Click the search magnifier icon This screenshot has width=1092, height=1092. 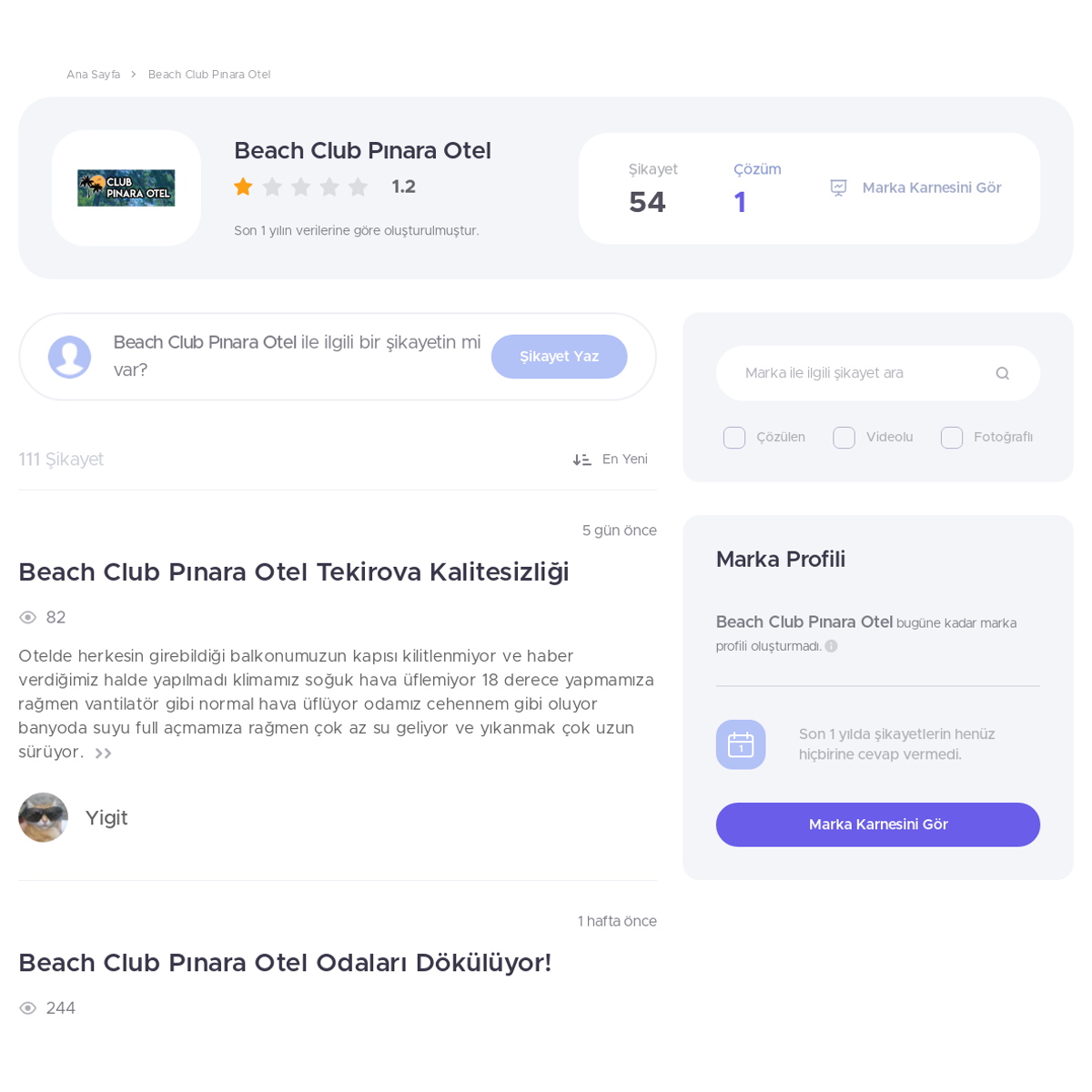1002,373
